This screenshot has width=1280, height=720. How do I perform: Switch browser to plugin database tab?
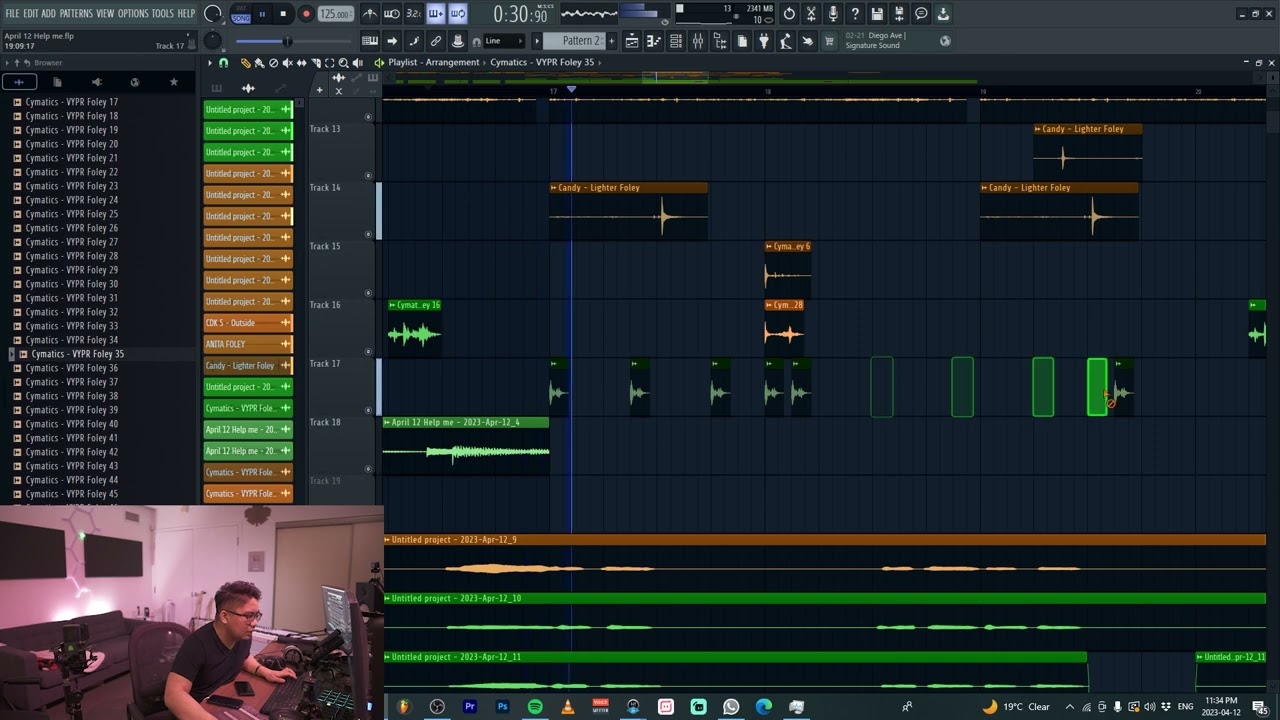(96, 82)
